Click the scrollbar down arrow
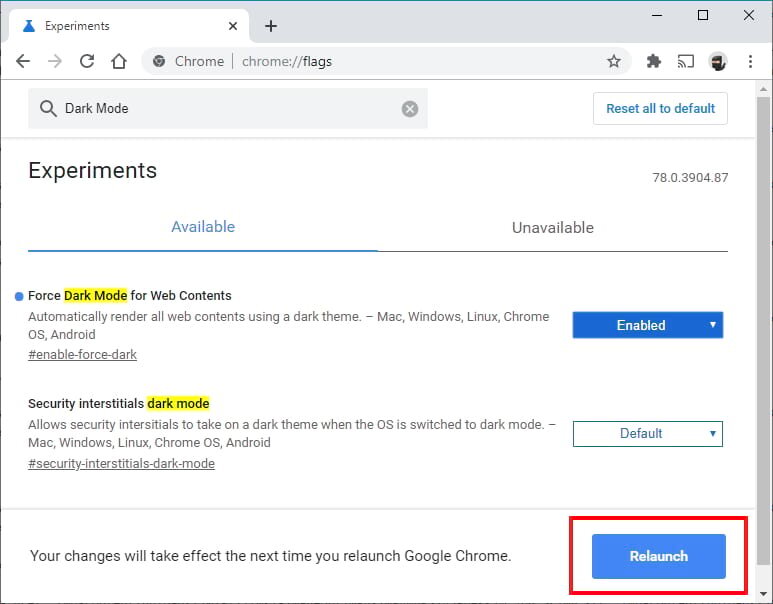This screenshot has width=773, height=604. tap(763, 593)
